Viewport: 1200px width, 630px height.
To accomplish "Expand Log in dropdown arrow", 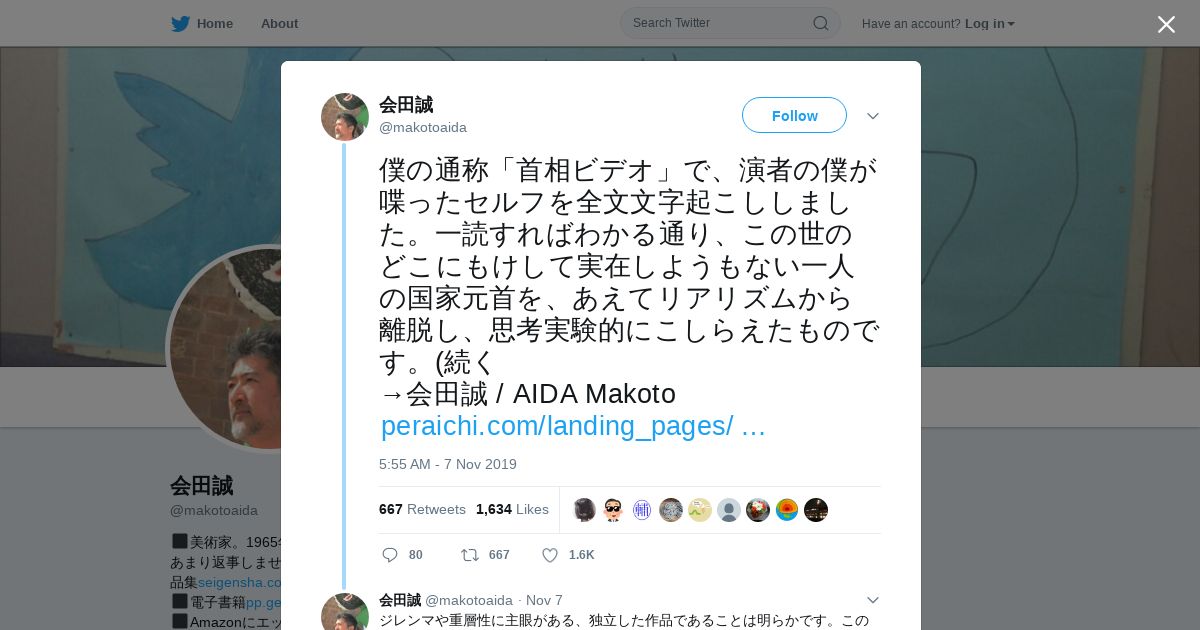I will (1011, 24).
